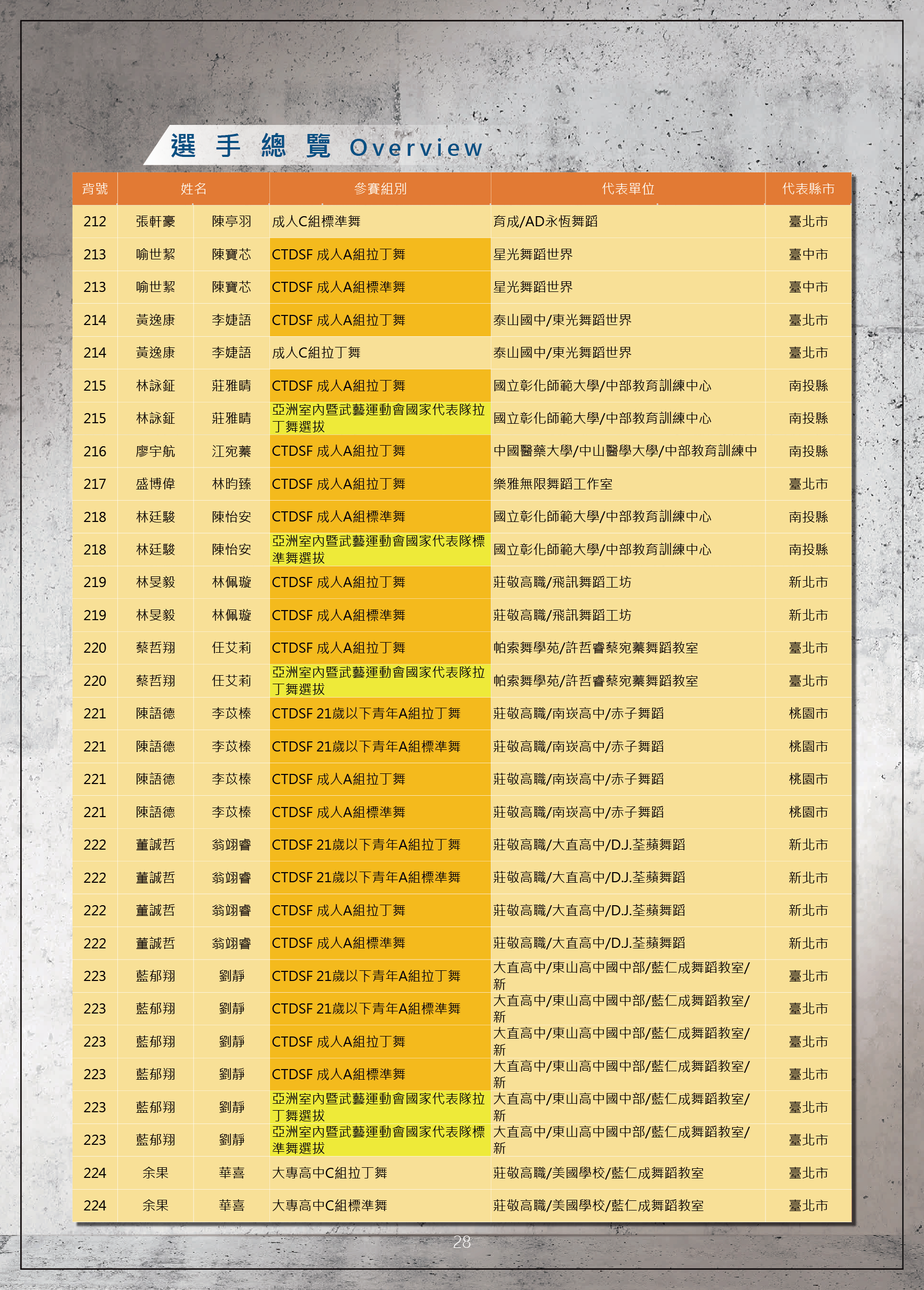Click 莊敬高職/飛訊舞蹈工坊 in the 219 標準舞 row
This screenshot has width=924, height=1290.
[x=562, y=615]
